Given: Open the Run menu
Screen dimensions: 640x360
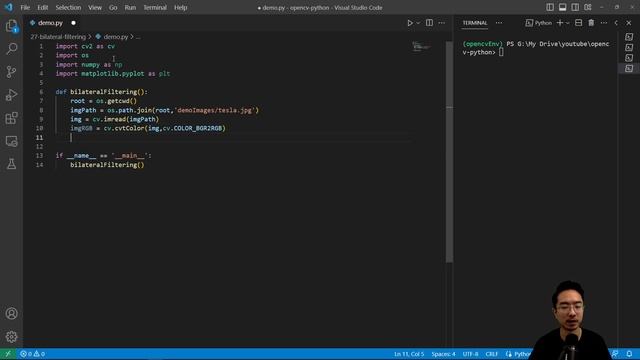Looking at the screenshot, I should pyautogui.click(x=130, y=7).
